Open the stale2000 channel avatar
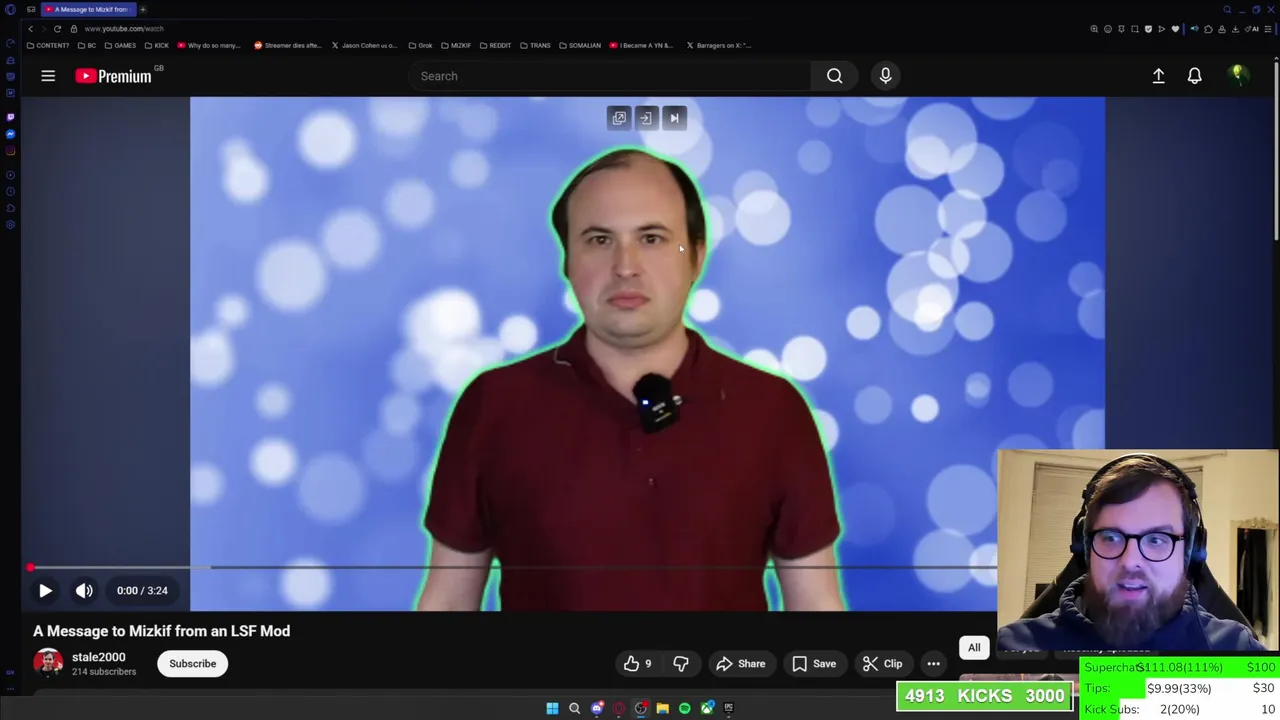Image resolution: width=1280 pixels, height=720 pixels. (x=48, y=663)
